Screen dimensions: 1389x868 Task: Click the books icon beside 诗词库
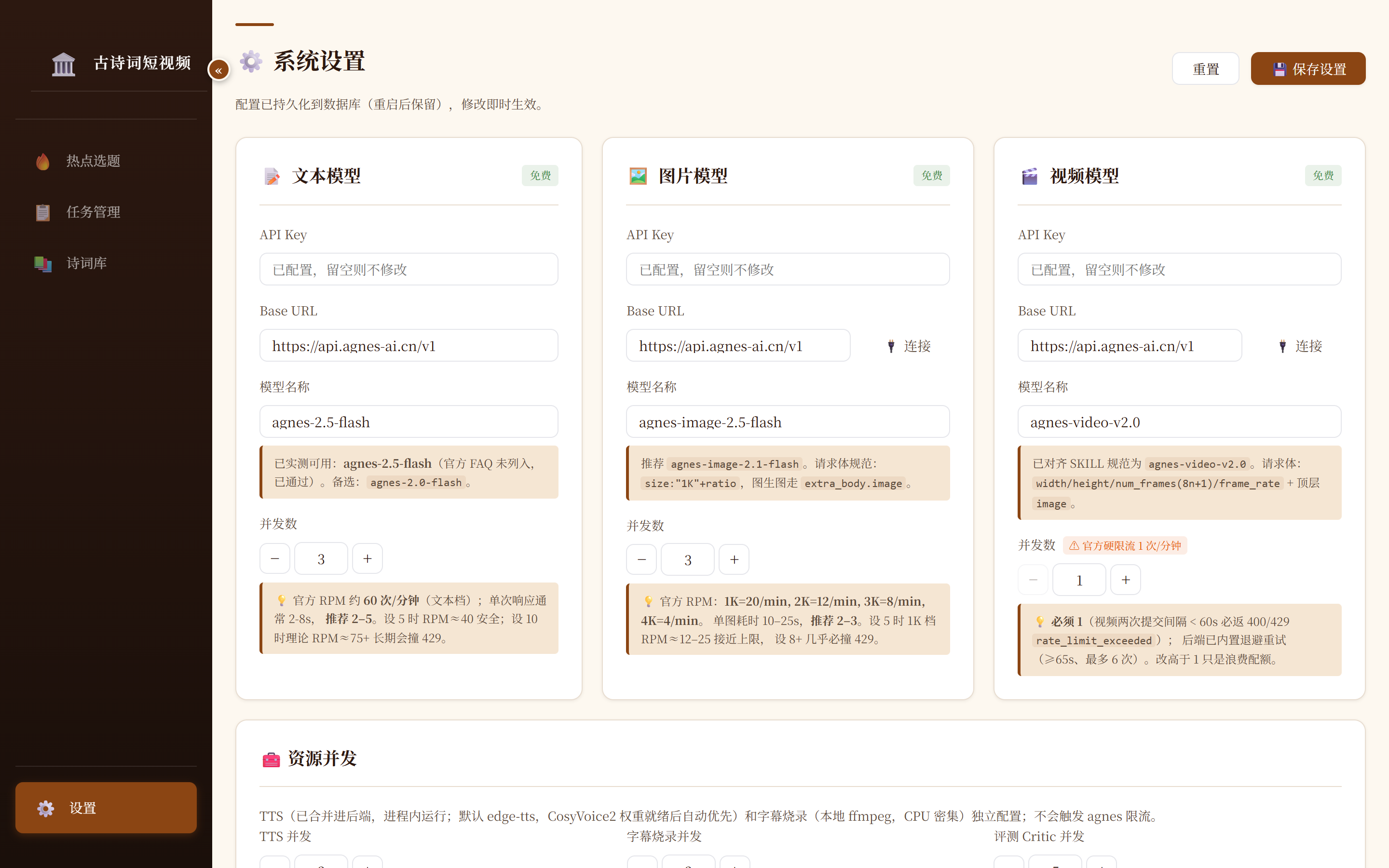[43, 263]
